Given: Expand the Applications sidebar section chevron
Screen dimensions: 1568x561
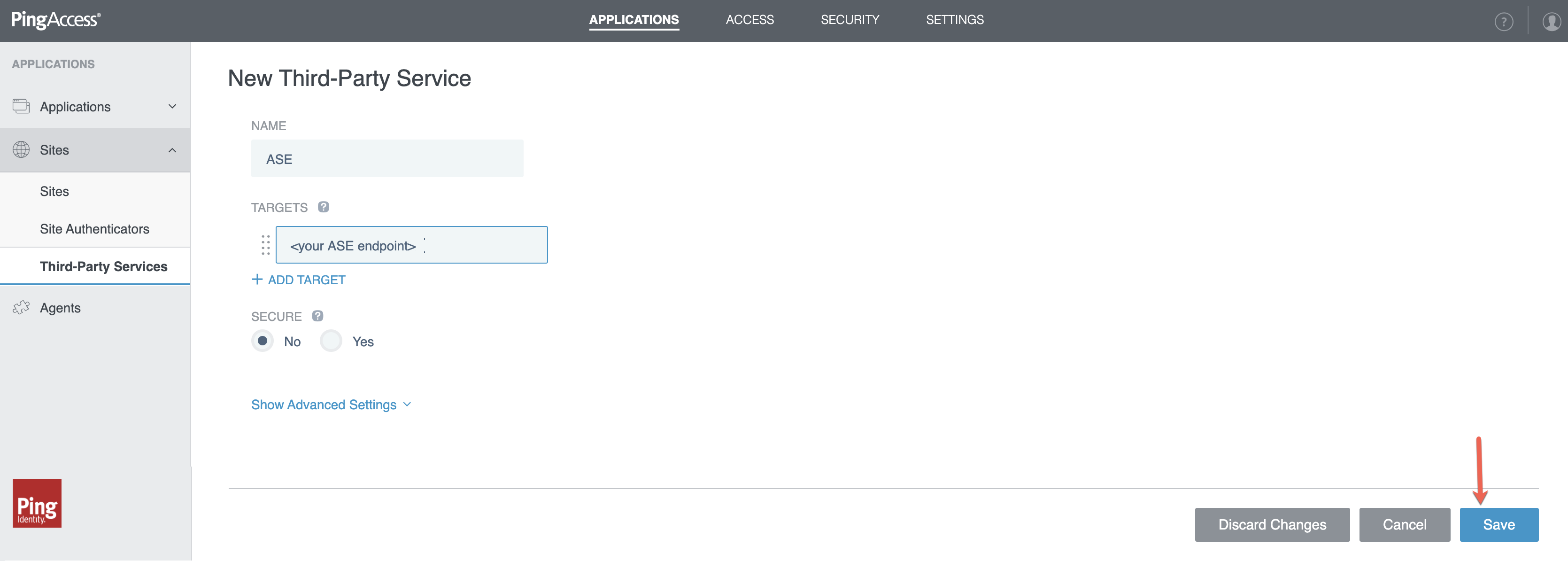Looking at the screenshot, I should [x=172, y=107].
